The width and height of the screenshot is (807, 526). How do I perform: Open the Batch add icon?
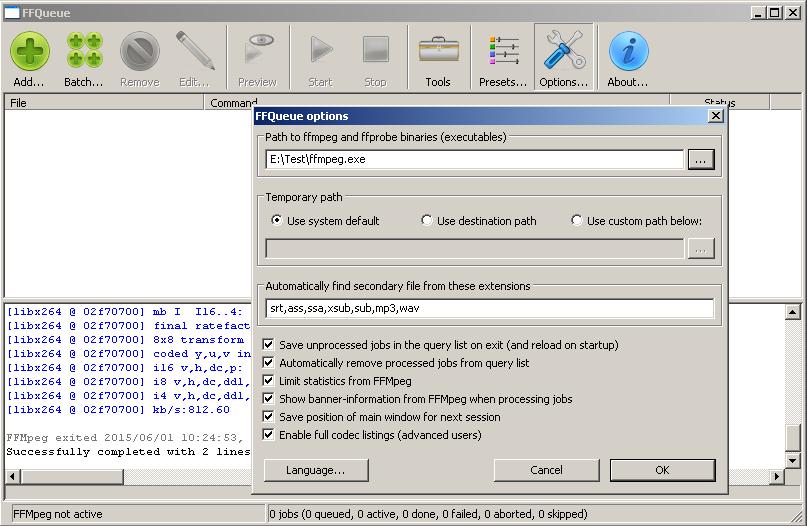[x=84, y=50]
